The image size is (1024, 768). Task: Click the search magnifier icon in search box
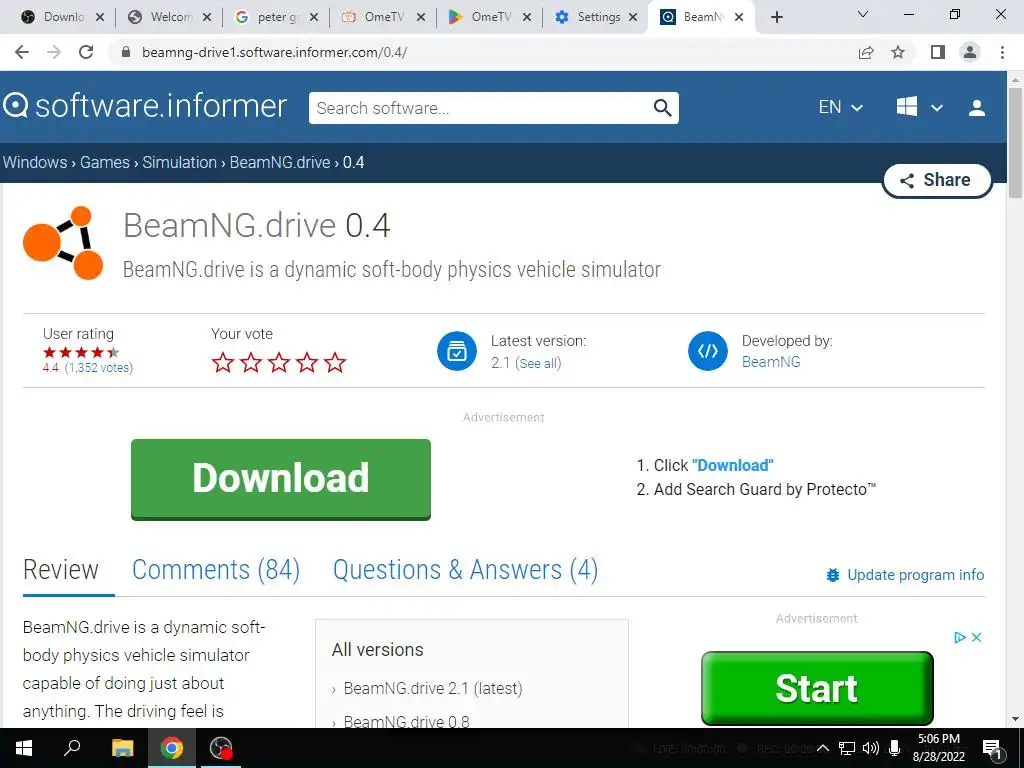pyautogui.click(x=662, y=108)
